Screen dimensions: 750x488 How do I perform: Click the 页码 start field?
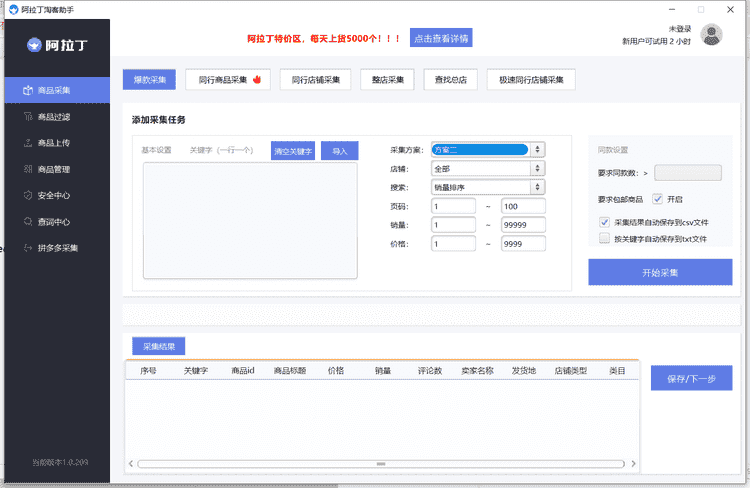click(x=453, y=206)
